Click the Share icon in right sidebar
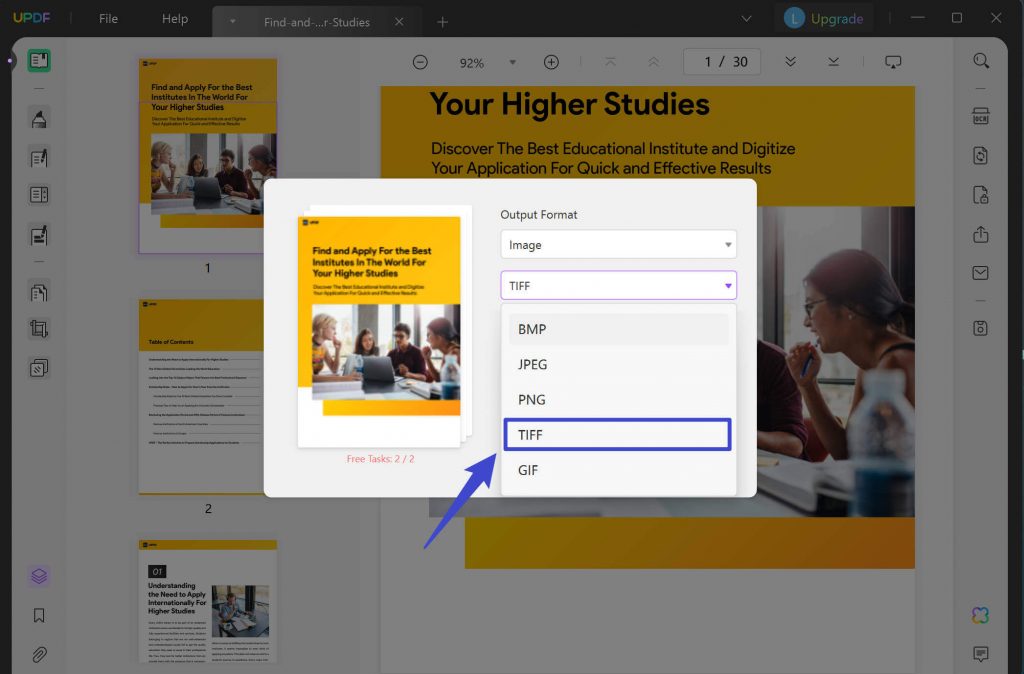This screenshot has height=674, width=1024. click(979, 235)
